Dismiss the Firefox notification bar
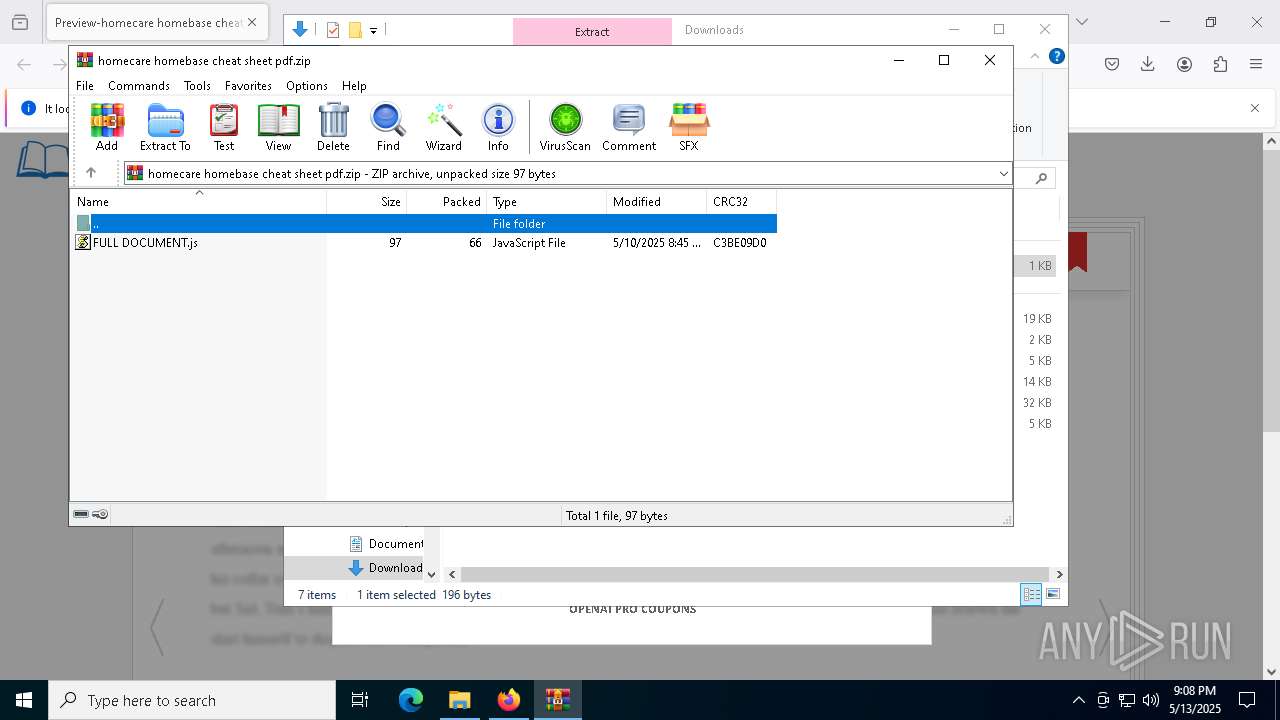This screenshot has width=1280, height=720. pyautogui.click(x=1255, y=108)
